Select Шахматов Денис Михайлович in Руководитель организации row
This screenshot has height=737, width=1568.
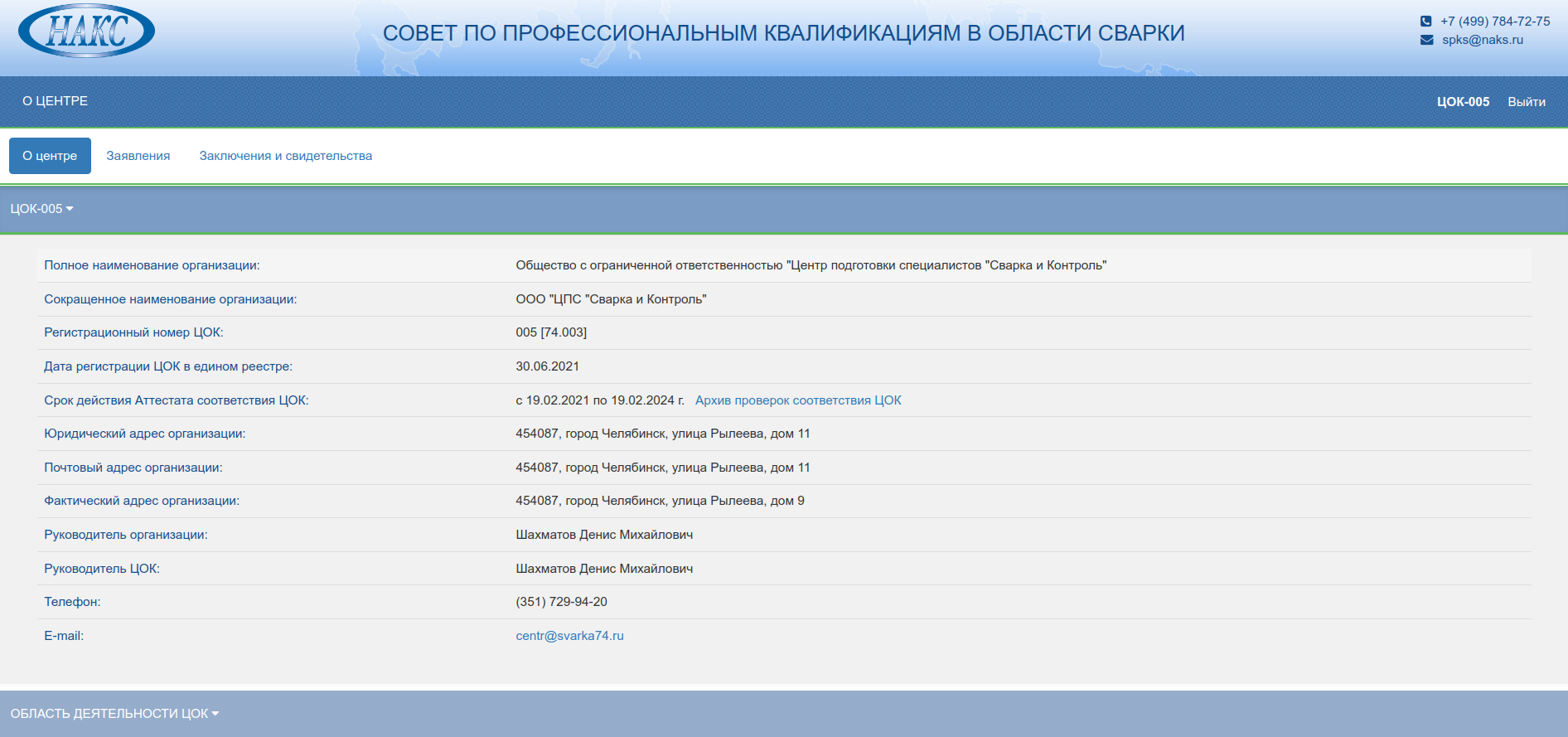[604, 535]
